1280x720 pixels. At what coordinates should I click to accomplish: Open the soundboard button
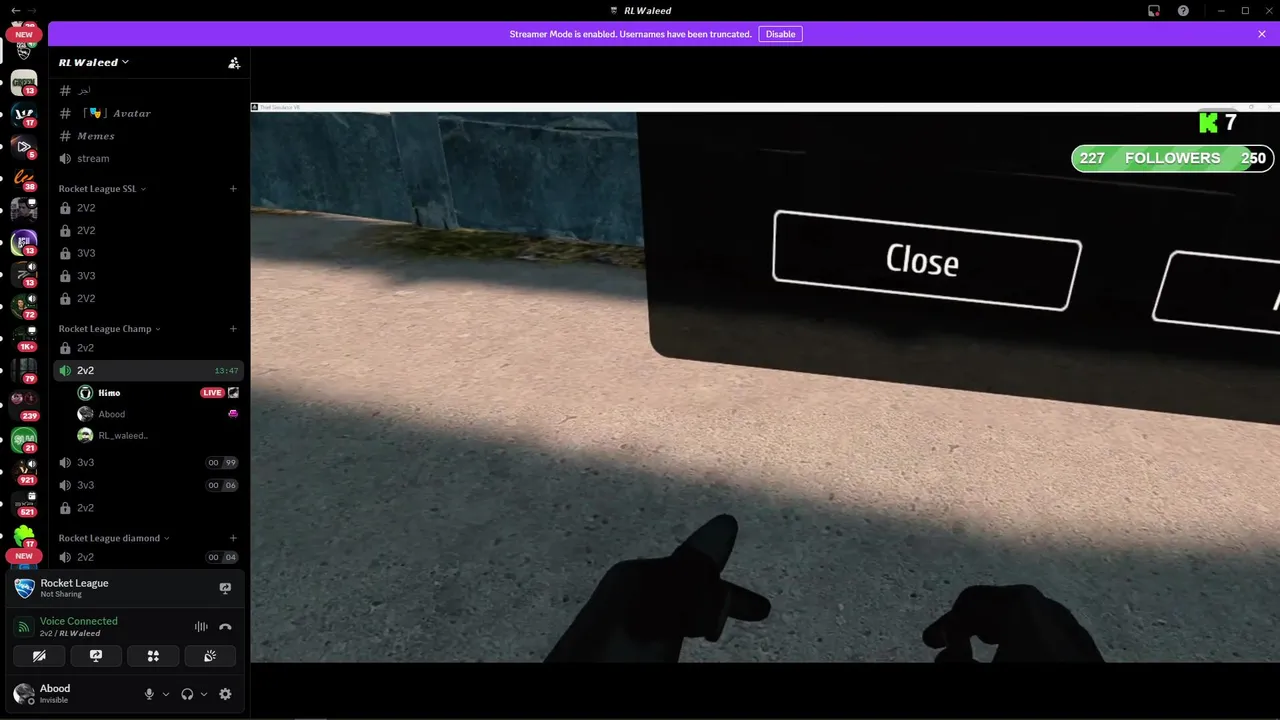click(x=210, y=656)
